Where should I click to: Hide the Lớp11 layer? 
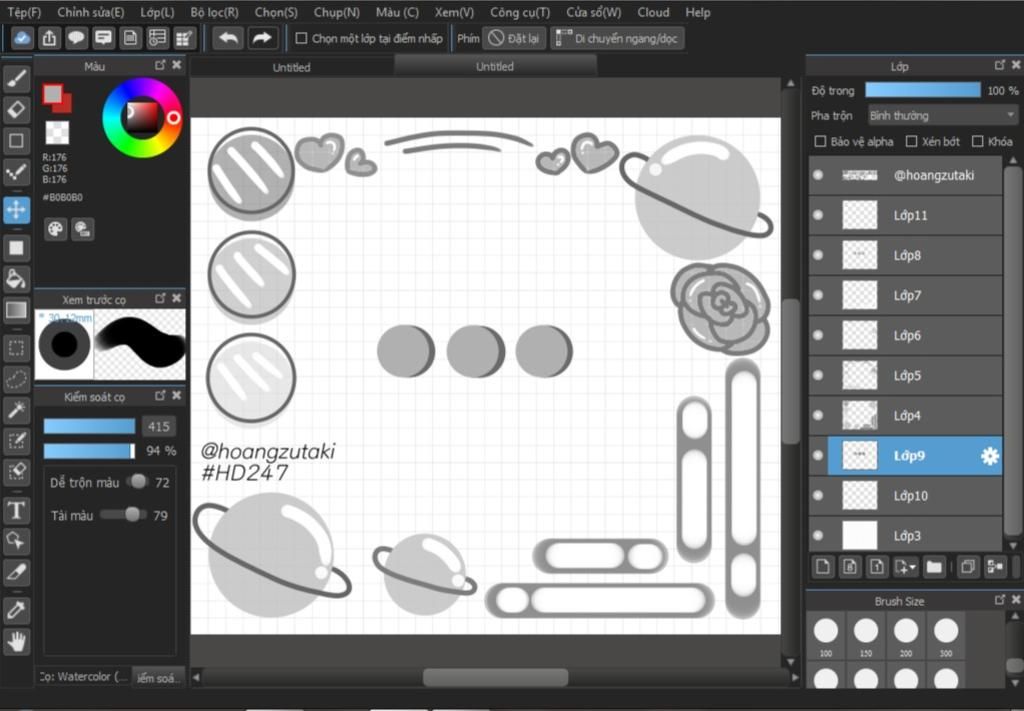[x=818, y=215]
